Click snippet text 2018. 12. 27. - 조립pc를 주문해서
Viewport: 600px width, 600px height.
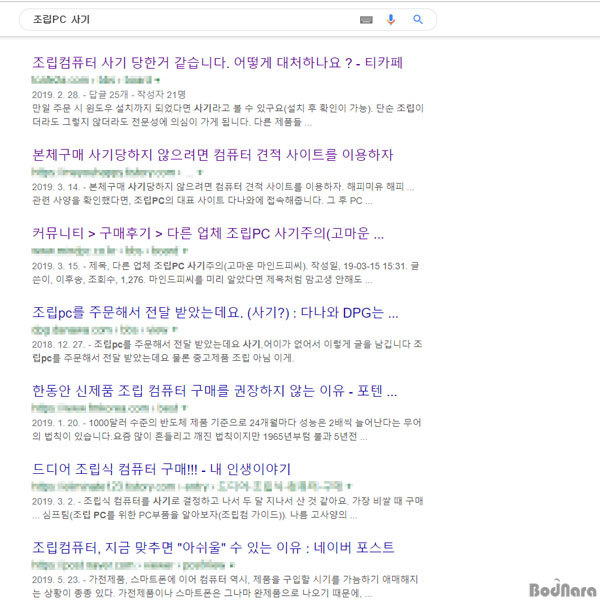pyautogui.click(x=227, y=344)
